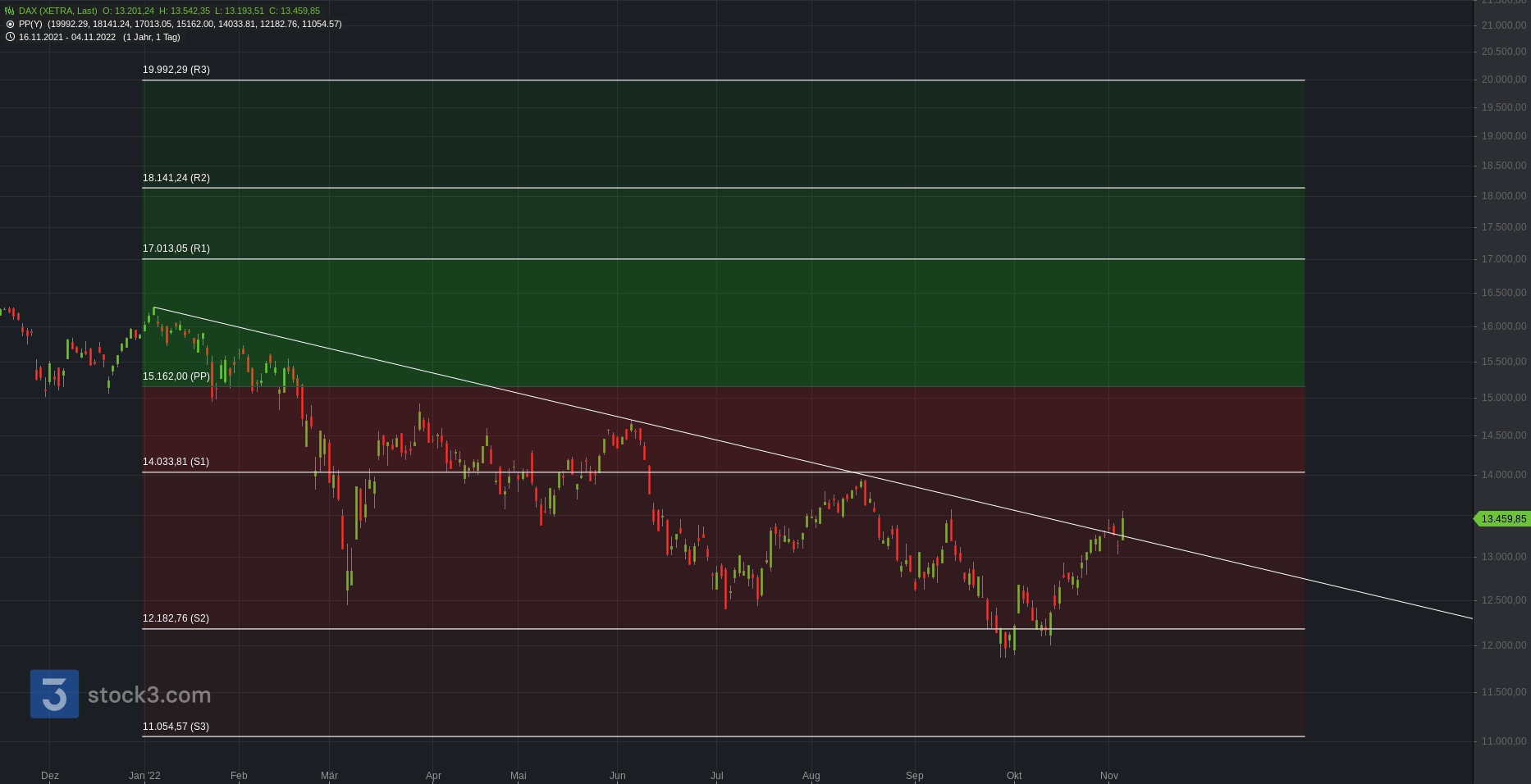Click the PP(Y) indicator circle icon
This screenshot has height=784, width=1531.
pos(10,25)
